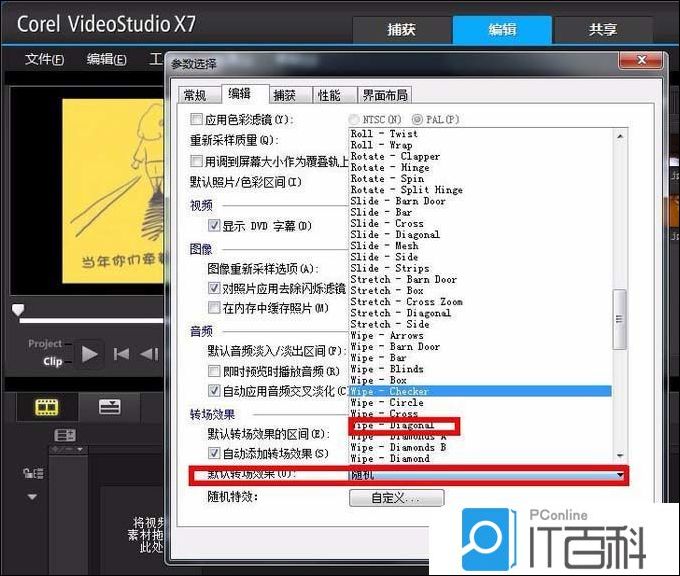Screen dimensions: 680x576
Task: Toggle 对照片应用去除闪烁滤镜 checkbox
Action: pyautogui.click(x=214, y=288)
